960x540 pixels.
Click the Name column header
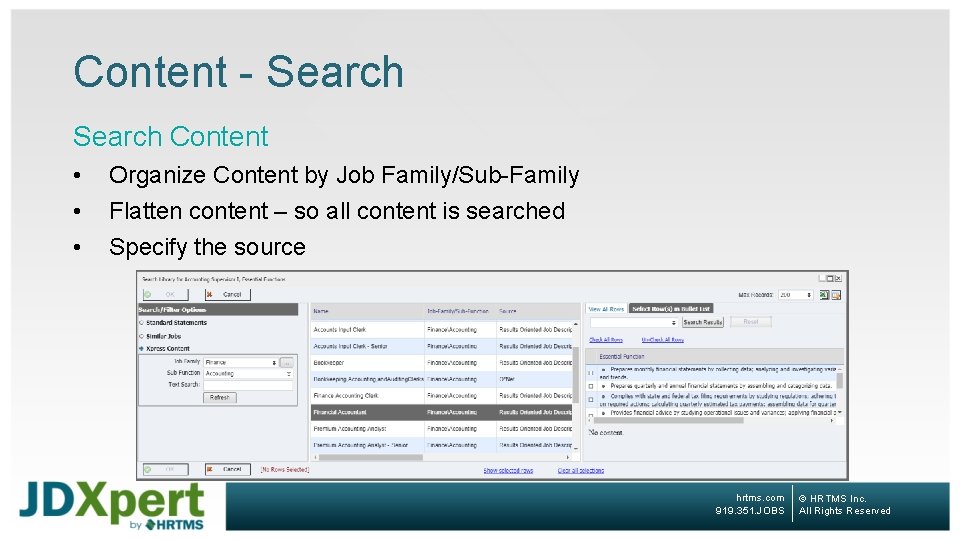pos(367,311)
